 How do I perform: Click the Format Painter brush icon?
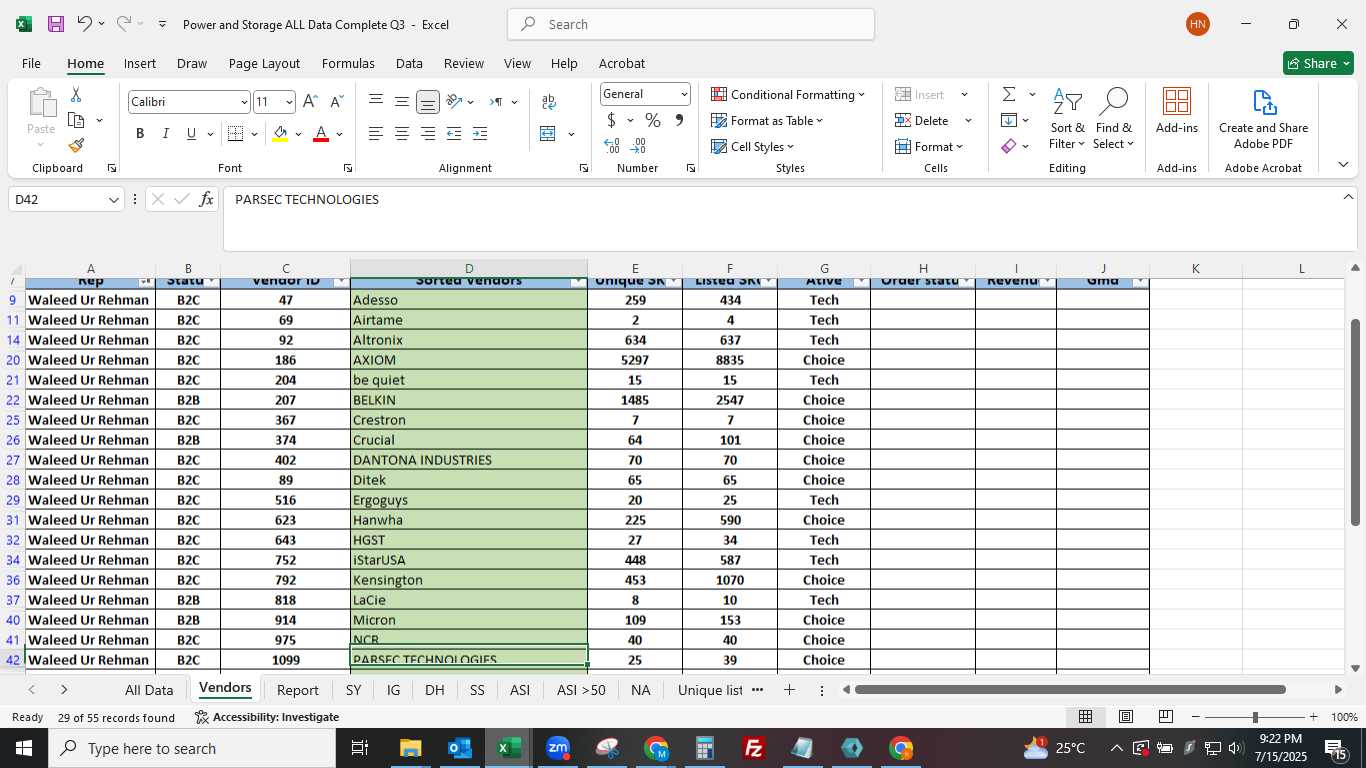tap(76, 146)
